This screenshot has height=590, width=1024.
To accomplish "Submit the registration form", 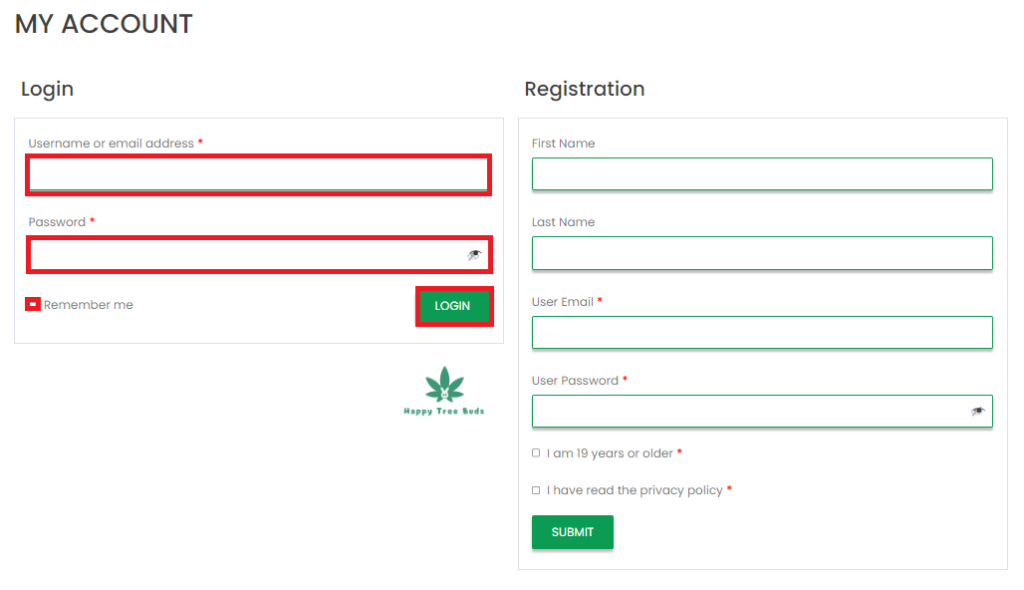I will click(572, 532).
